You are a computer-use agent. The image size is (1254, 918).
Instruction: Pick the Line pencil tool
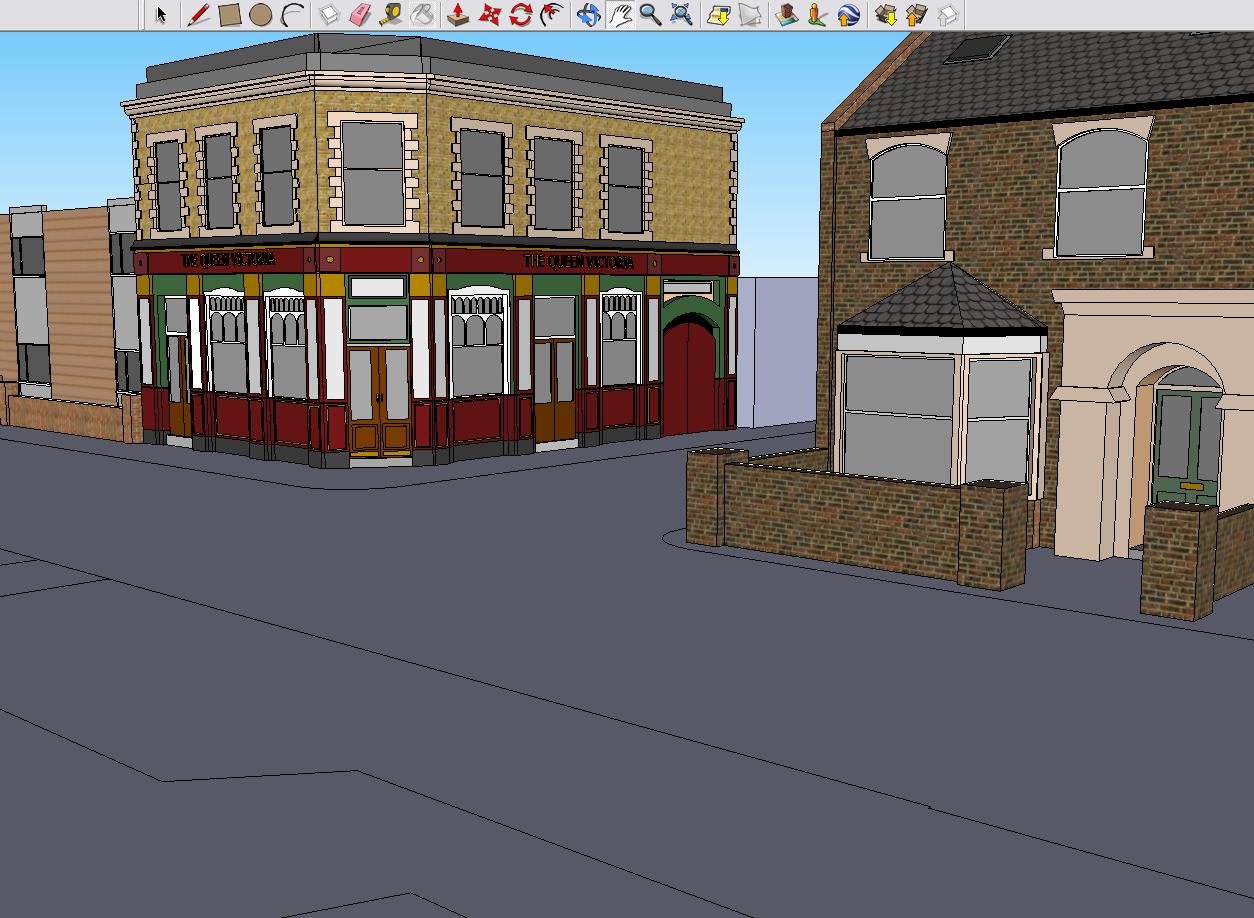coord(198,15)
